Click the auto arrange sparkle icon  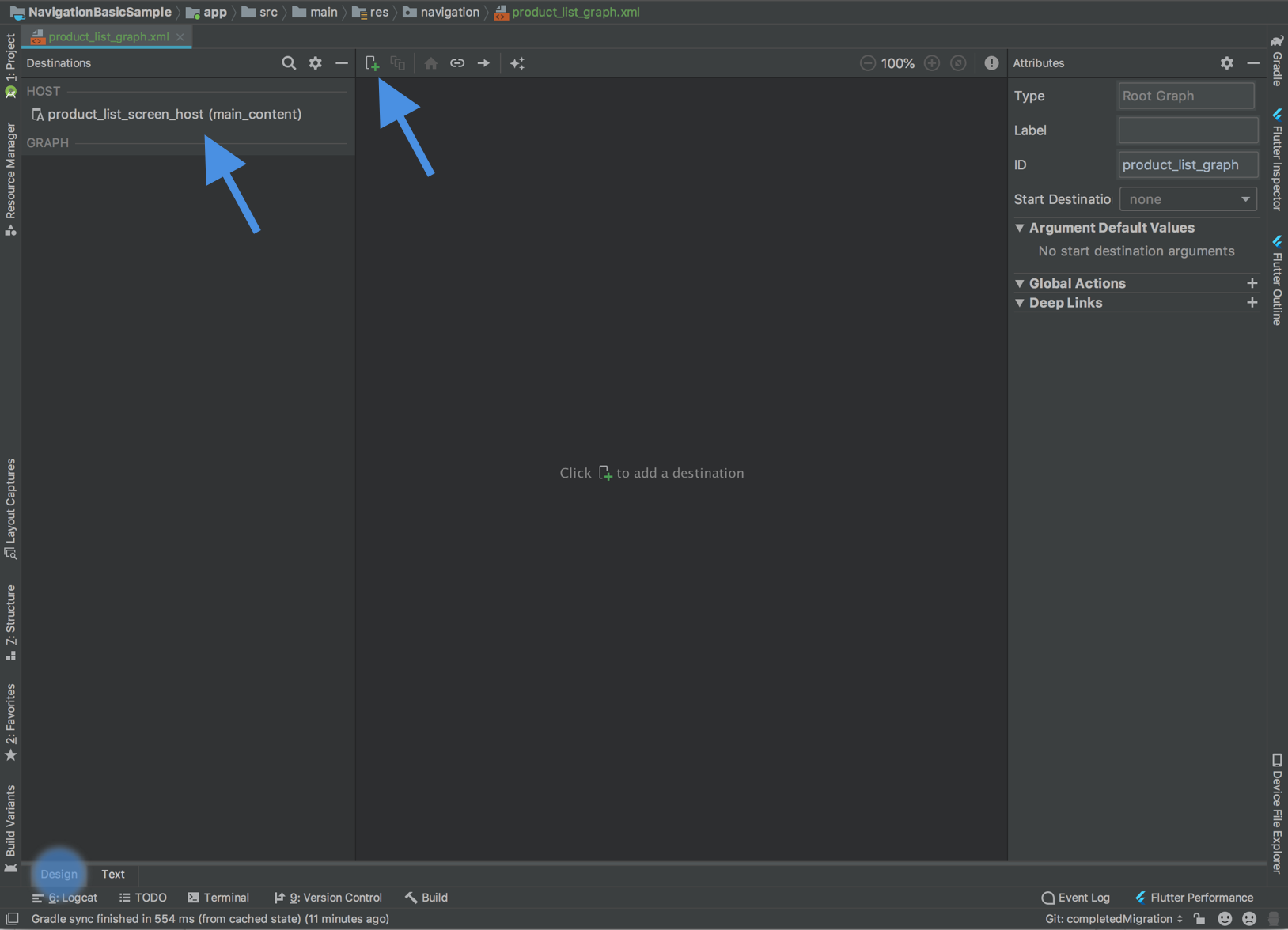[x=517, y=63]
